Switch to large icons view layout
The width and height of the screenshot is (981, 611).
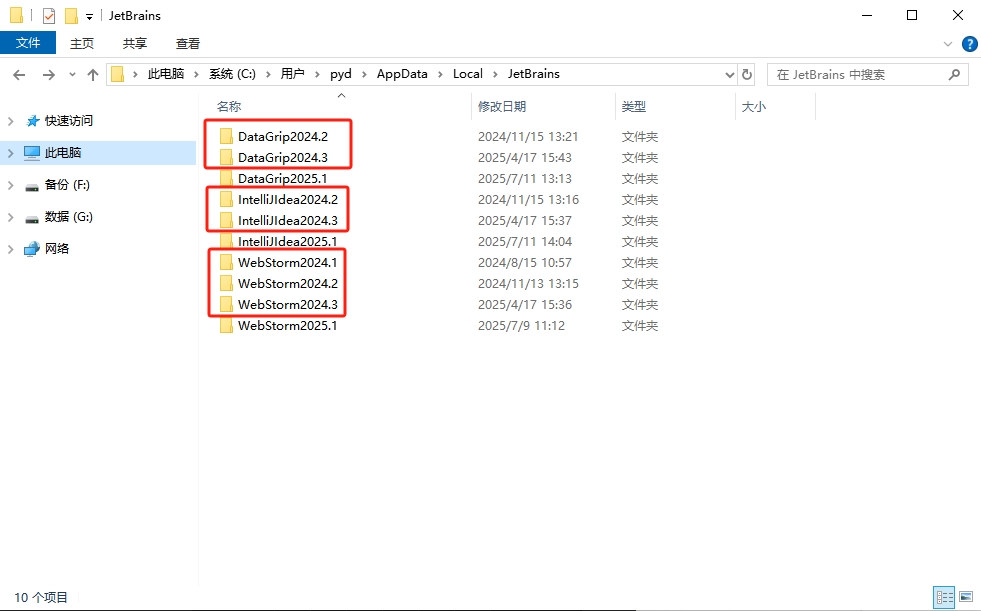966,597
